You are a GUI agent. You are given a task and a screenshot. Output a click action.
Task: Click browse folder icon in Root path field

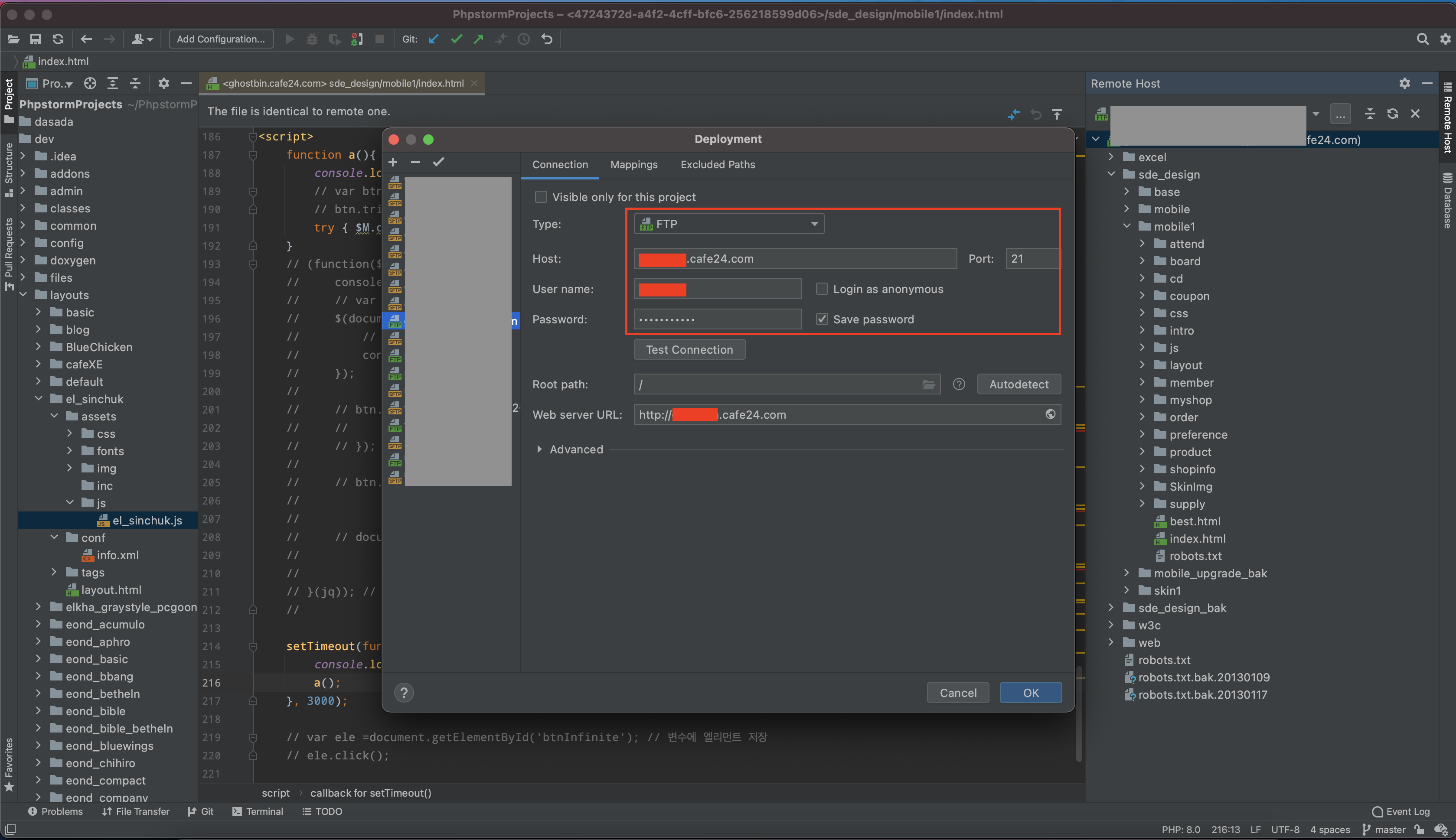(928, 384)
